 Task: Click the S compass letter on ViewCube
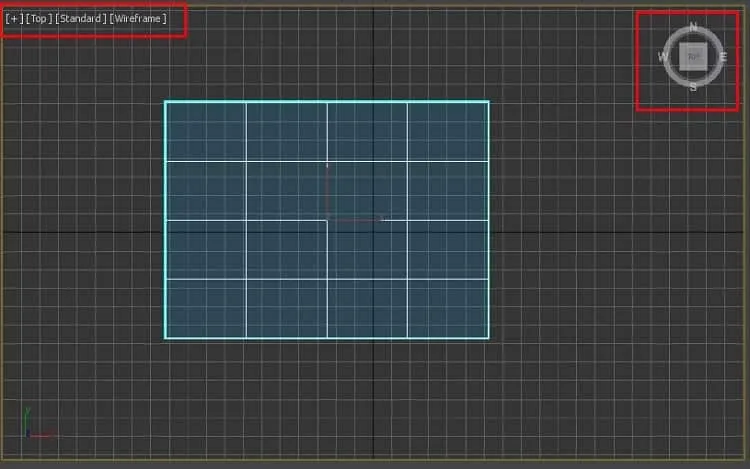tap(693, 87)
